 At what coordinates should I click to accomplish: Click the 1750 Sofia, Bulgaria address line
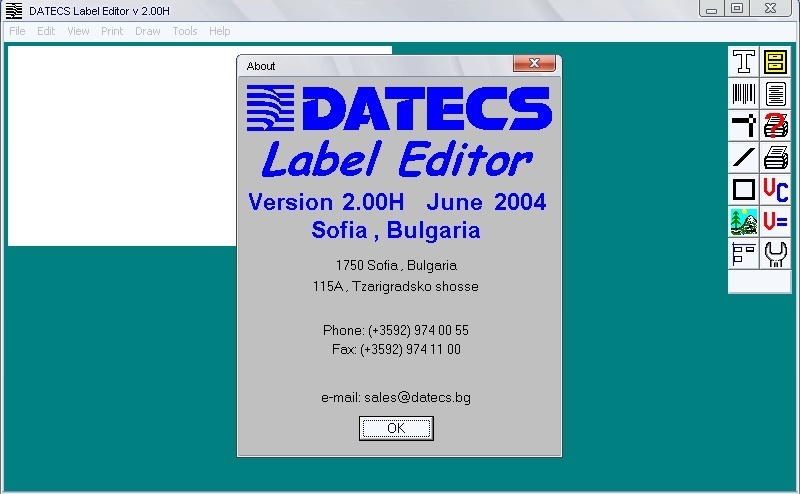tap(396, 265)
